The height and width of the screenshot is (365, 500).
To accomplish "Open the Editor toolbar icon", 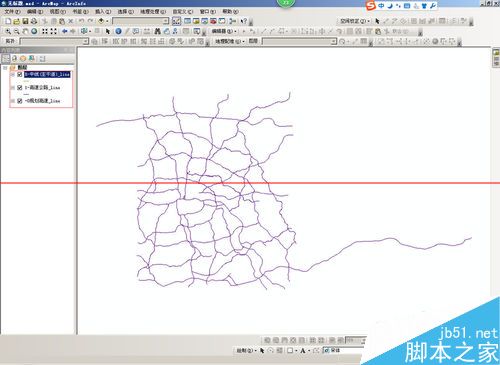I will [176, 21].
